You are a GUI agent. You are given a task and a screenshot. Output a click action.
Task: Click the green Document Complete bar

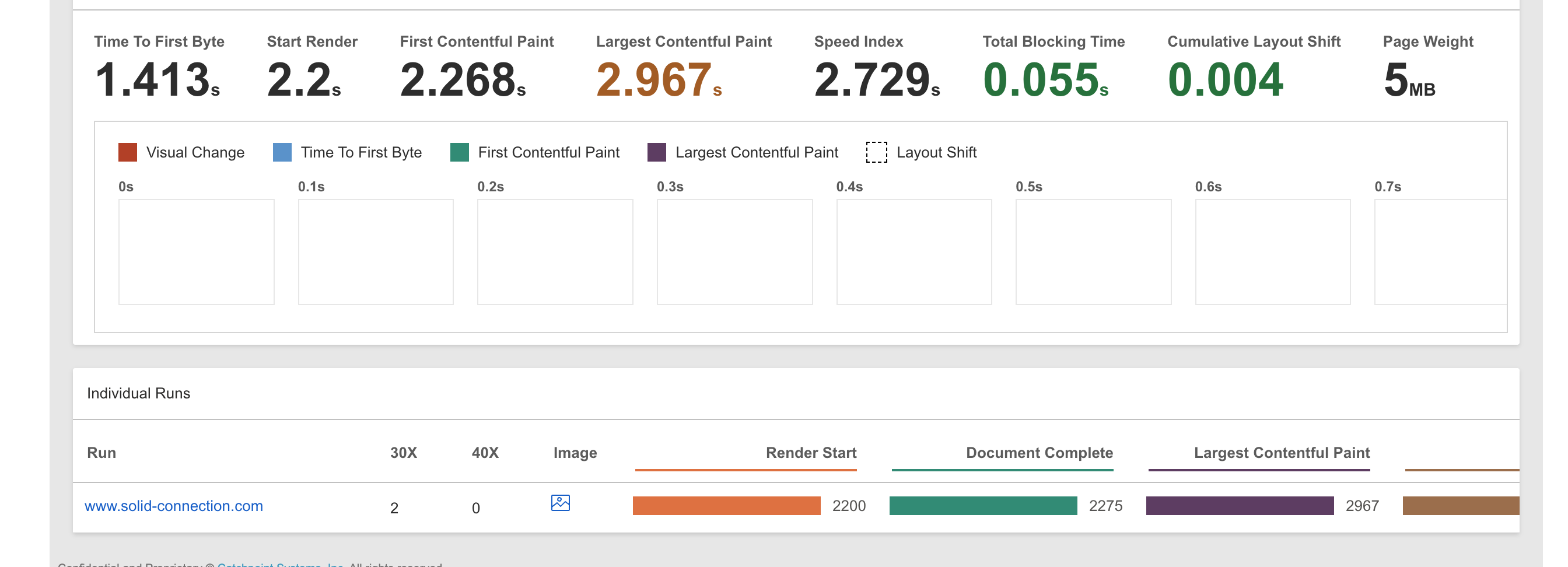[x=982, y=506]
